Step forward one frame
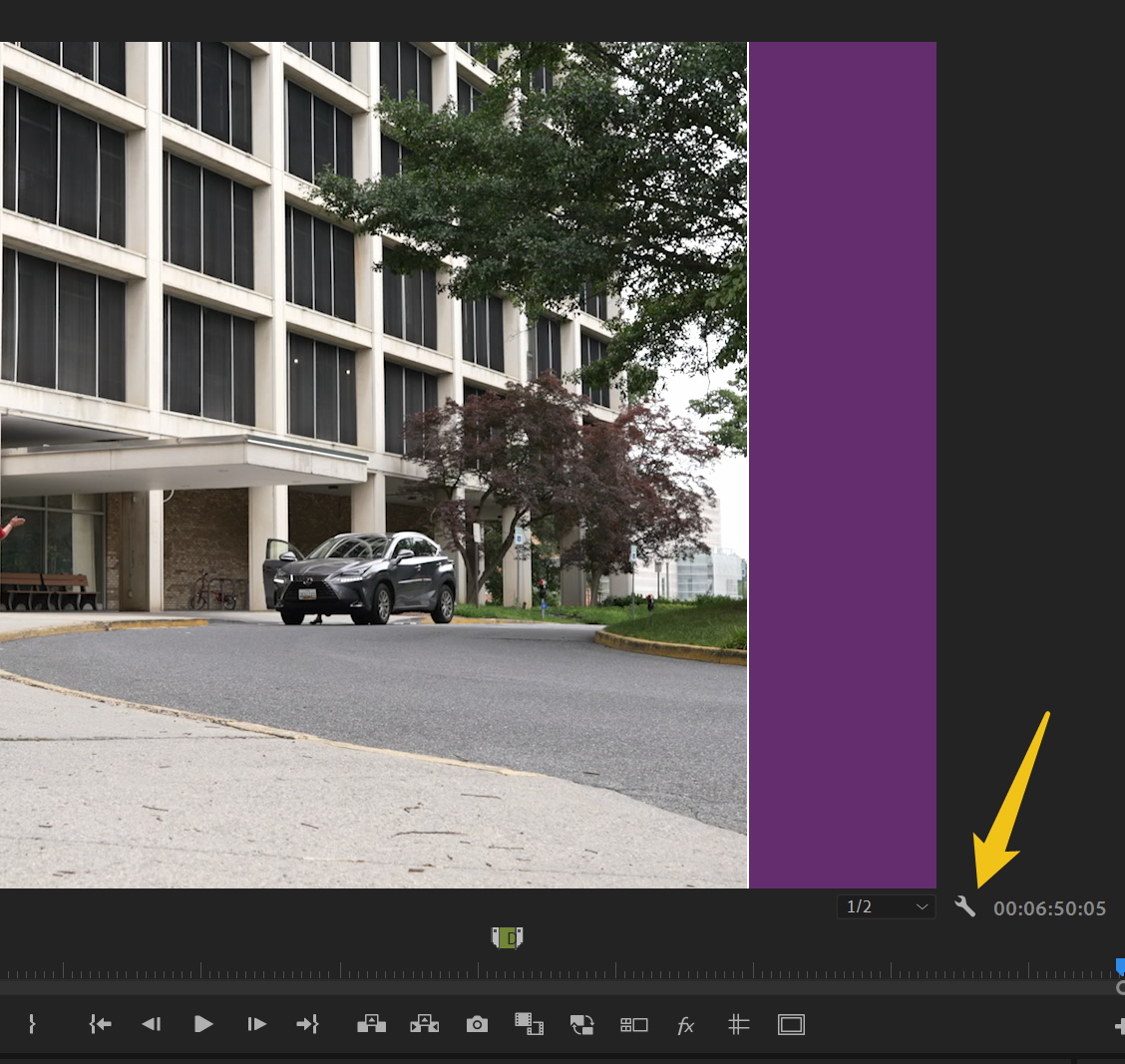Viewport: 1125px width, 1064px height. tap(255, 1024)
